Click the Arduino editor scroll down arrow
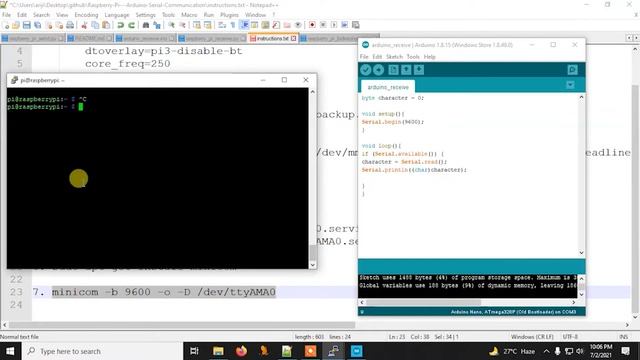Image resolution: width=640 pixels, height=360 pixels. pyautogui.click(x=581, y=253)
